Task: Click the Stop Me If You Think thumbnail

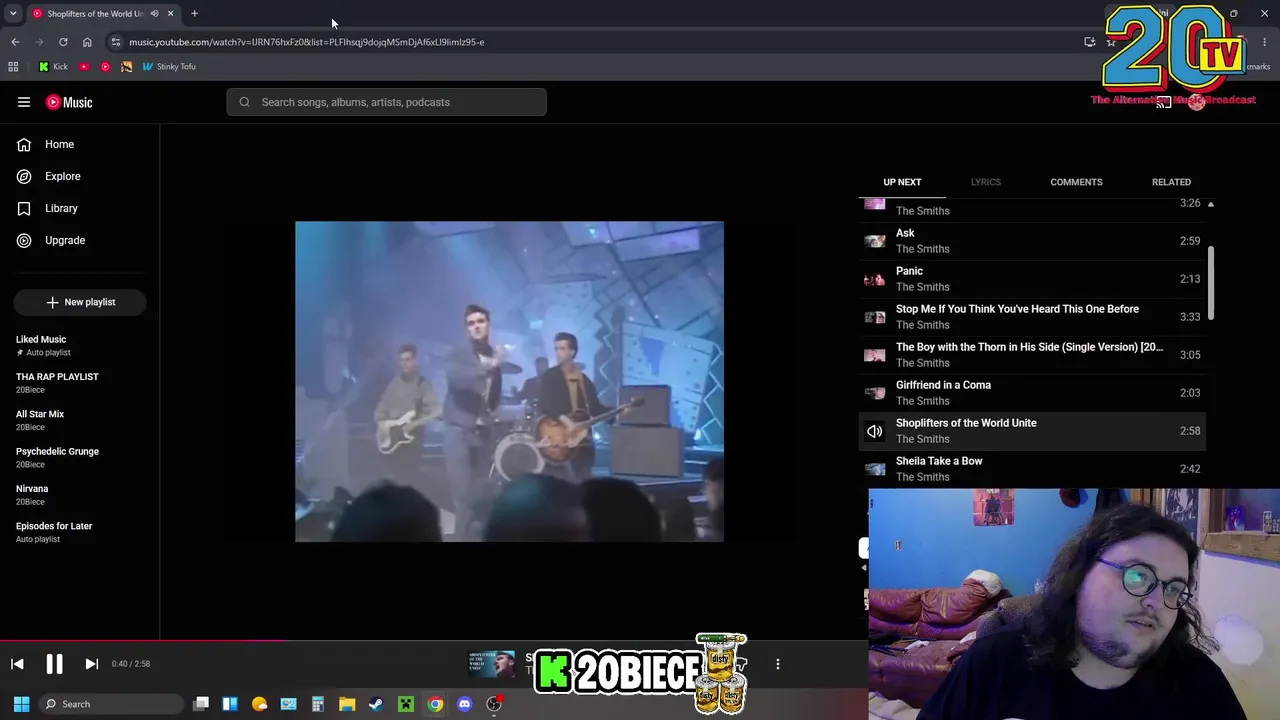Action: [875, 317]
